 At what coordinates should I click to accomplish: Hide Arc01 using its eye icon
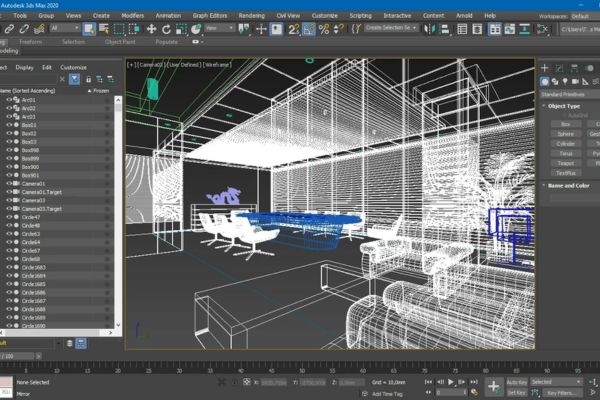tap(9, 100)
